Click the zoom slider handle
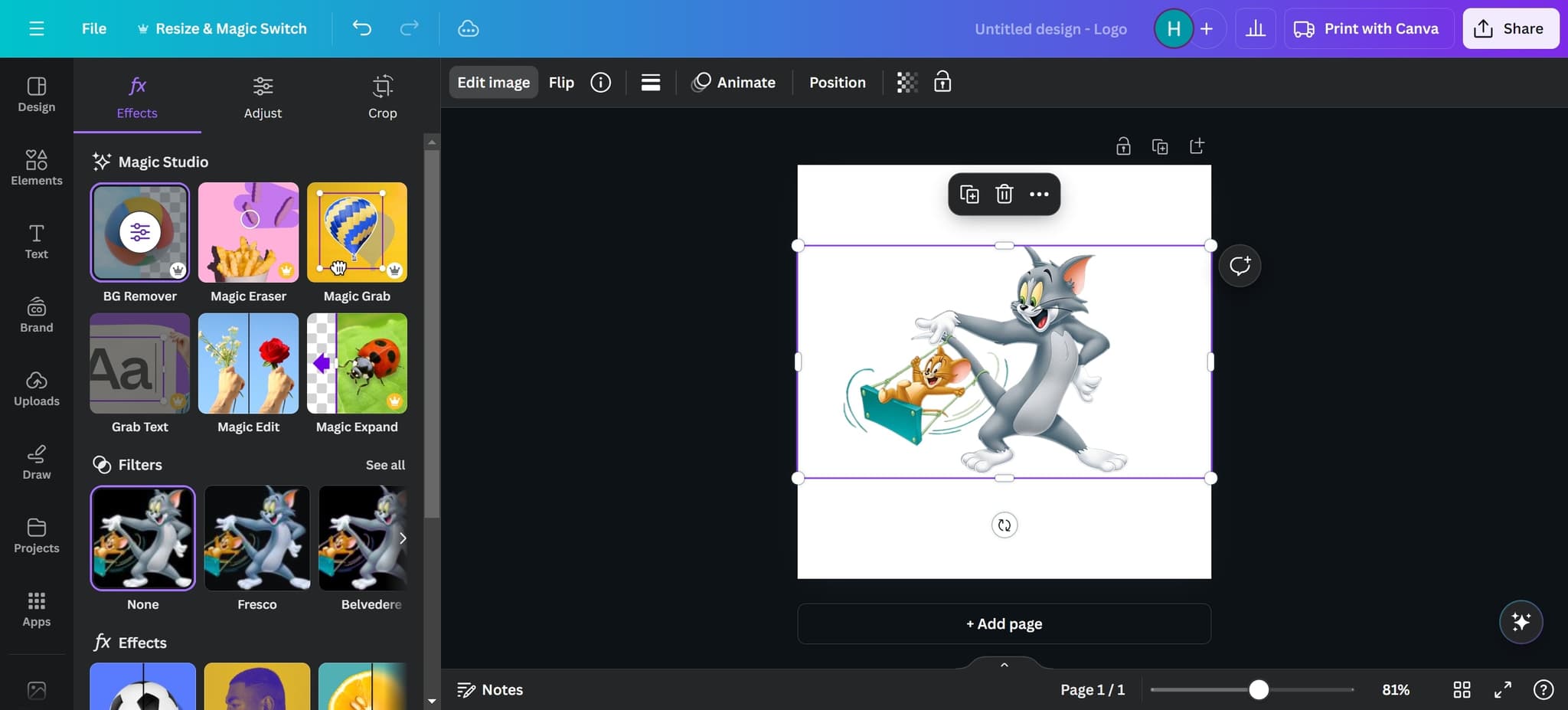1568x710 pixels. point(1259,689)
